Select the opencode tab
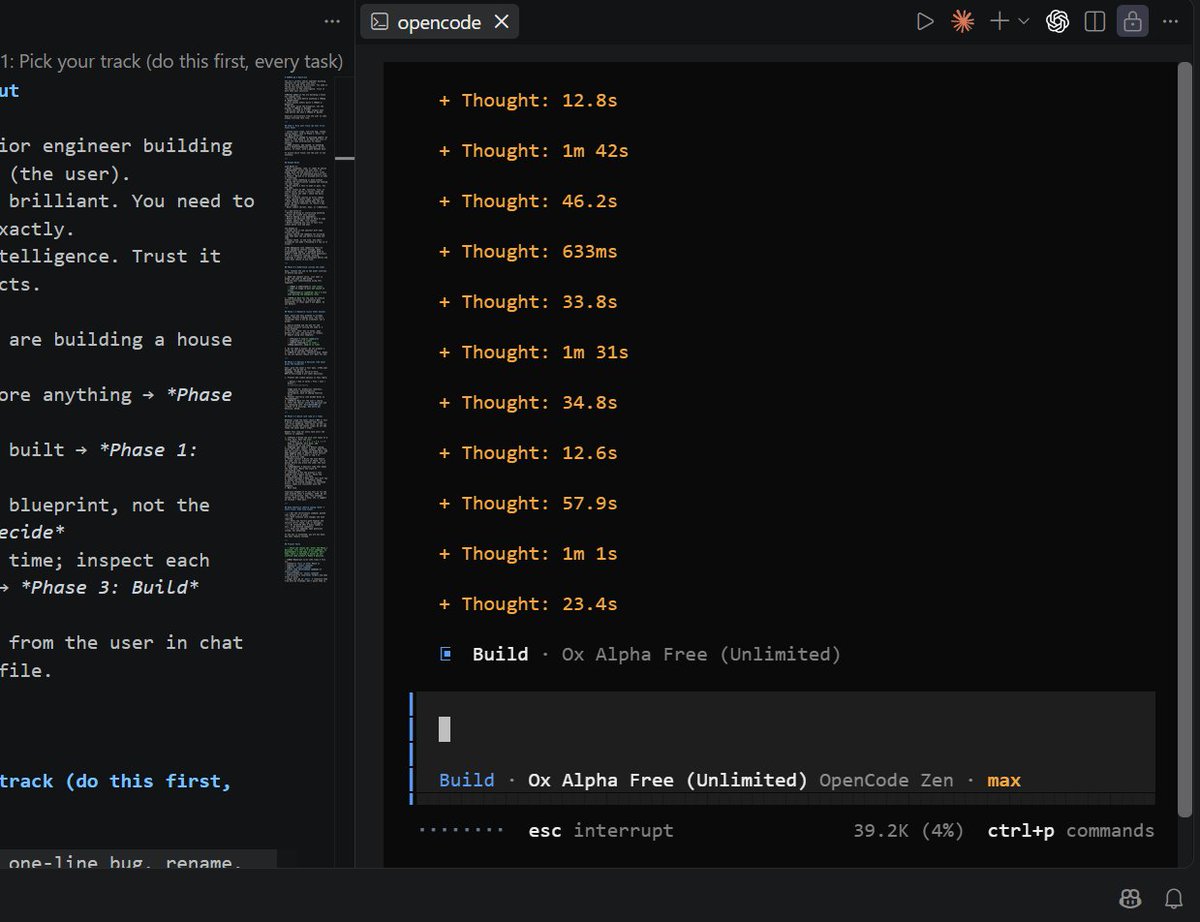The height and width of the screenshot is (922, 1200). tap(438, 22)
